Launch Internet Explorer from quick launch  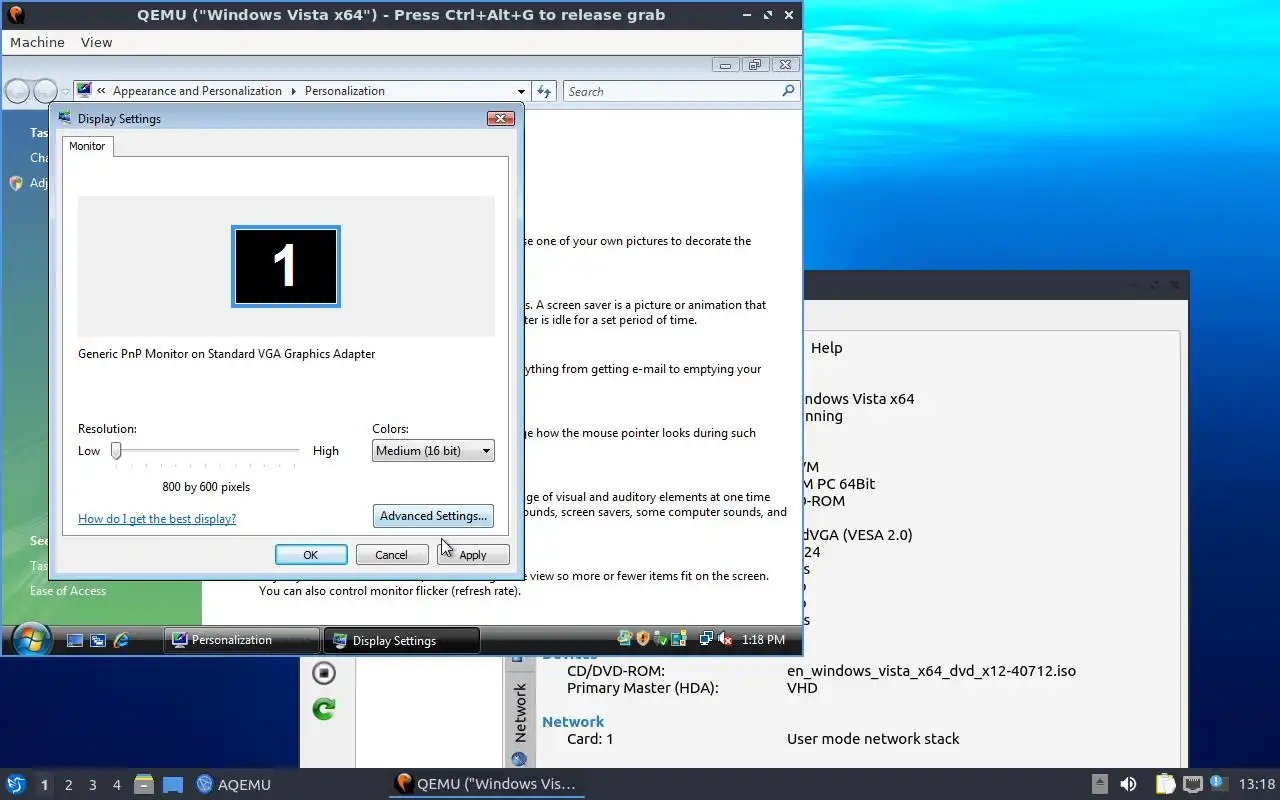click(x=121, y=640)
